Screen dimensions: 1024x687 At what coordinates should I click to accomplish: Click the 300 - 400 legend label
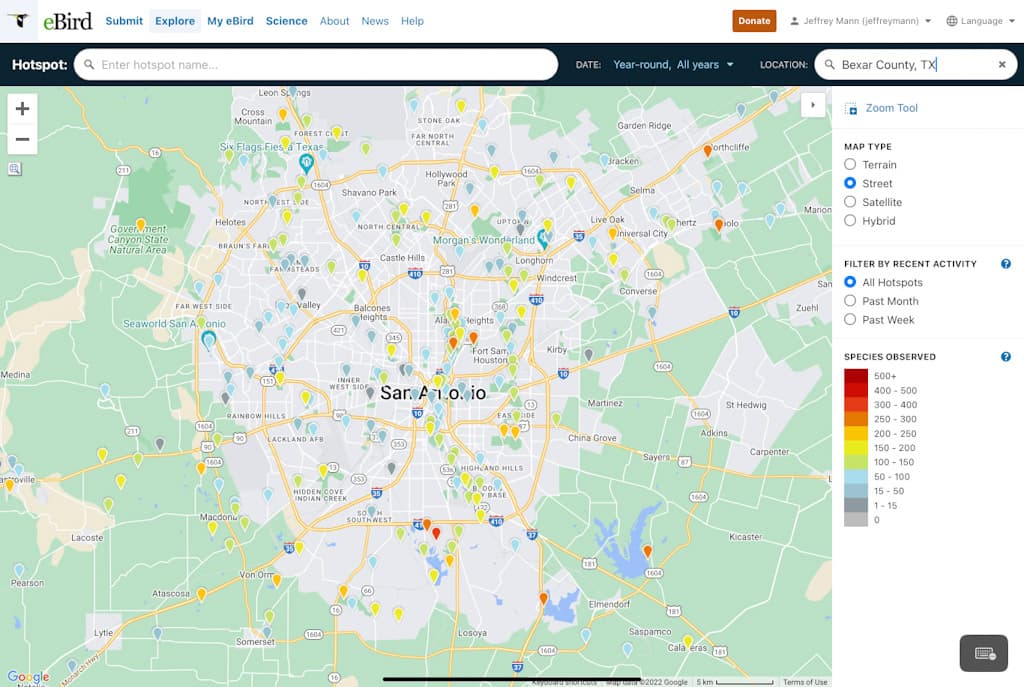(x=895, y=405)
